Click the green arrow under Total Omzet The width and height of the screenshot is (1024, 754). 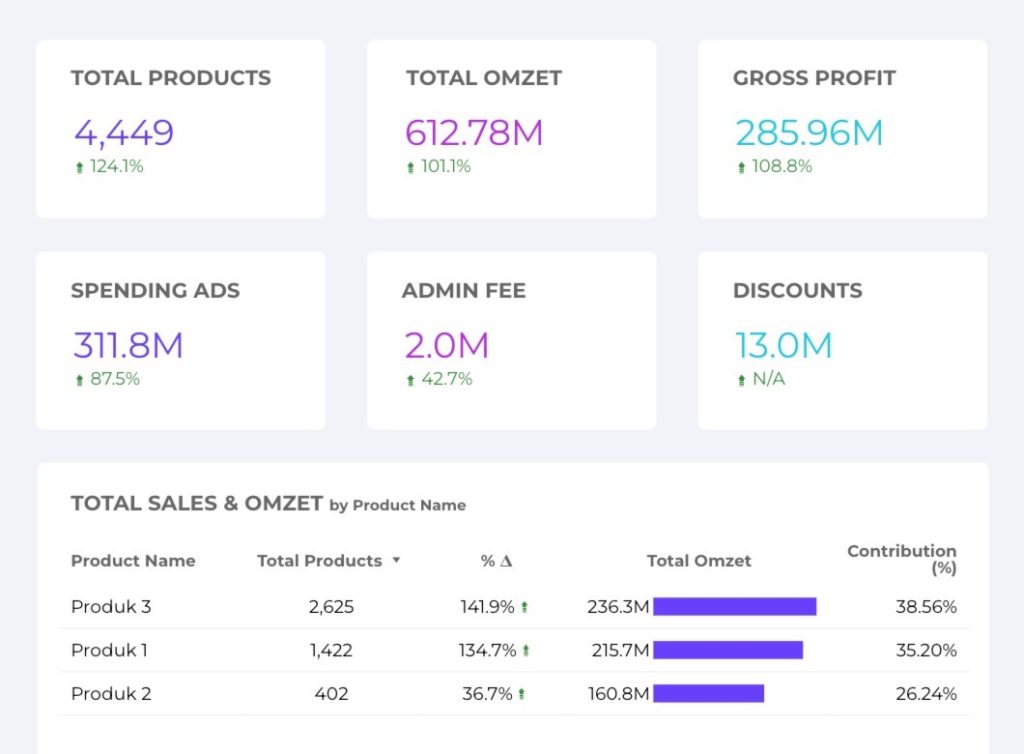pyautogui.click(x=410, y=168)
